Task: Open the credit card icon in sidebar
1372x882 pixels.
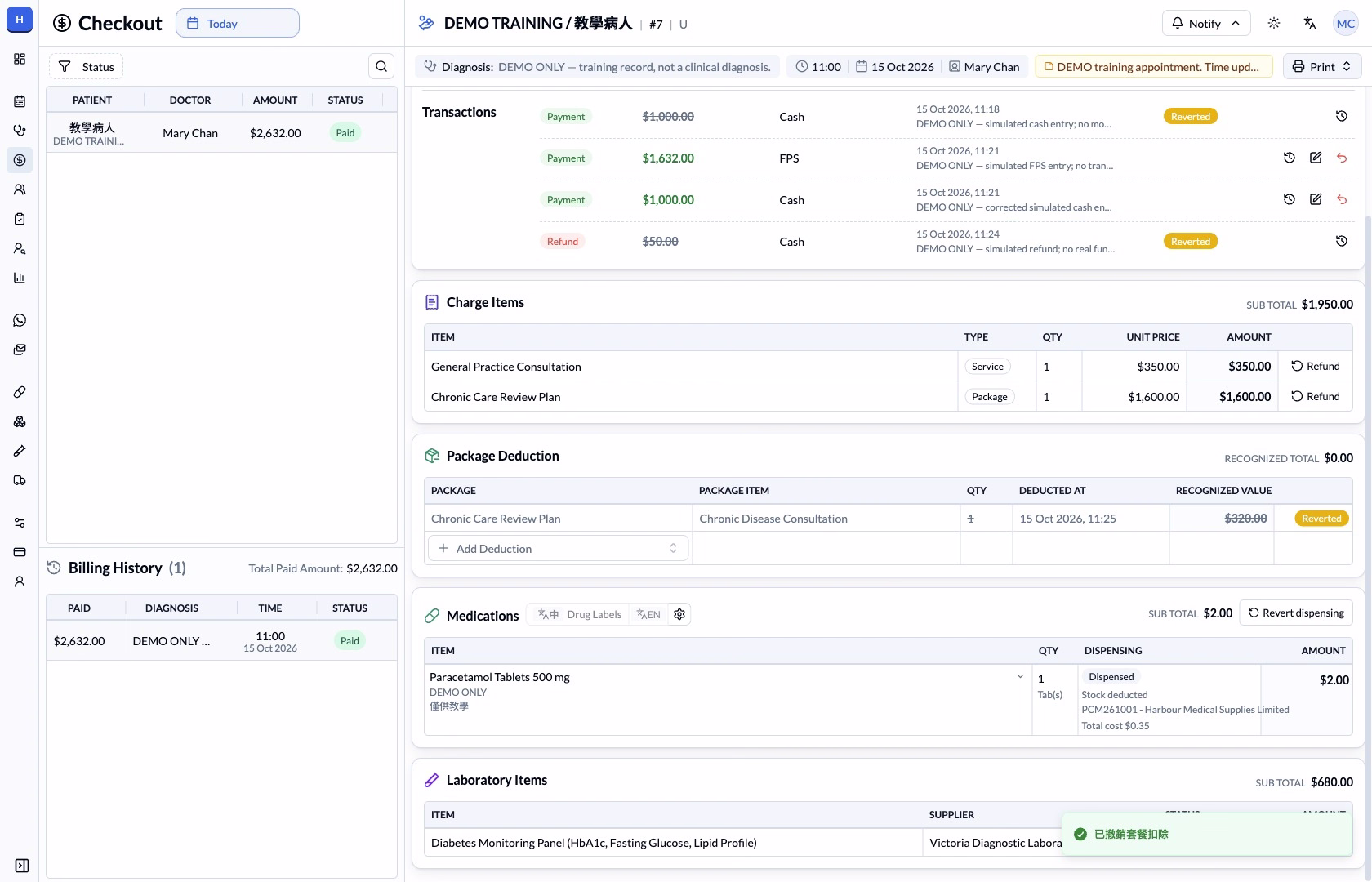Action: click(x=20, y=552)
